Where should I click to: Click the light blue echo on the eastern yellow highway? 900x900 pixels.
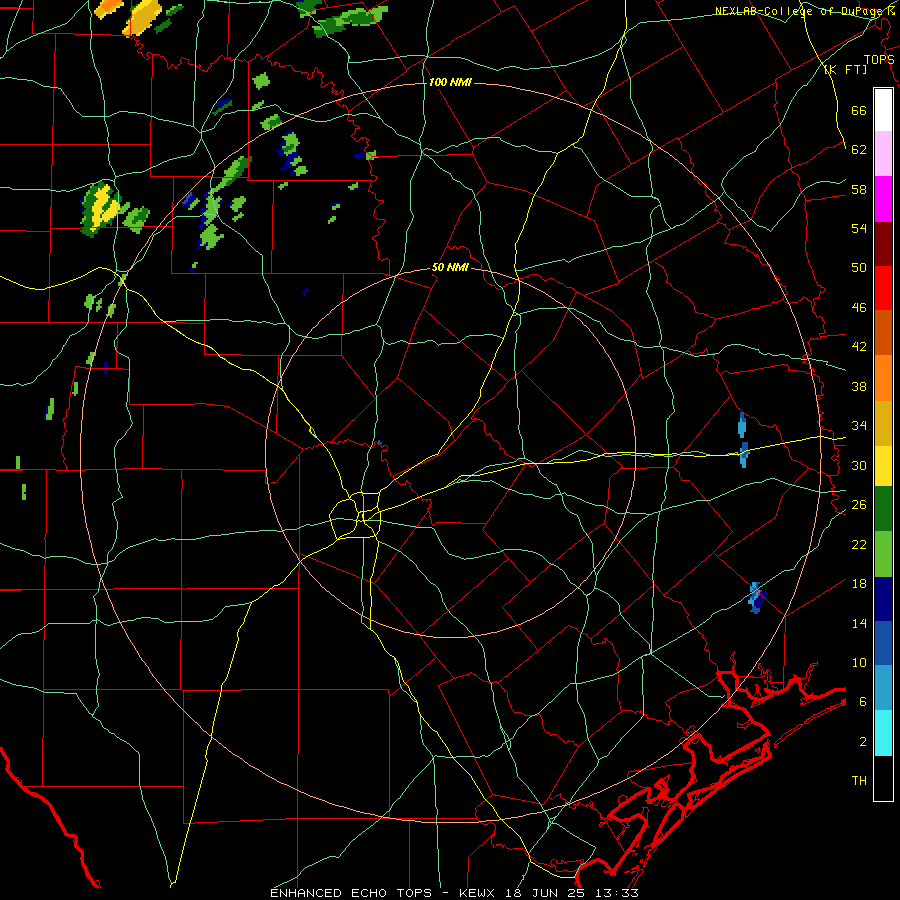pos(744,455)
